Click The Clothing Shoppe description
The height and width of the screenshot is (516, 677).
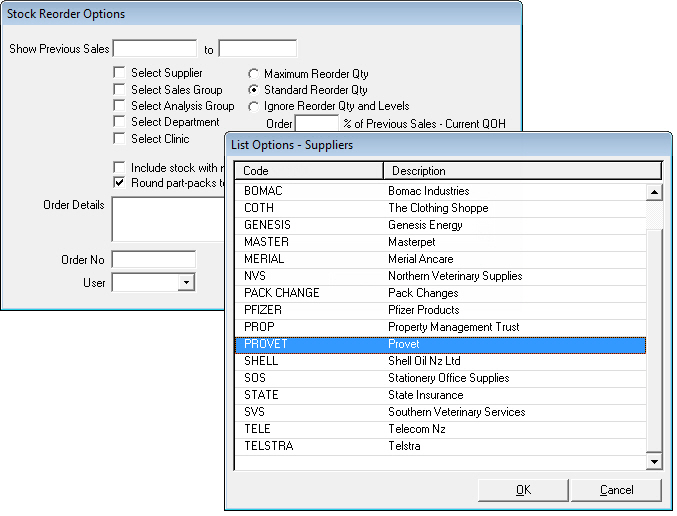coord(438,208)
